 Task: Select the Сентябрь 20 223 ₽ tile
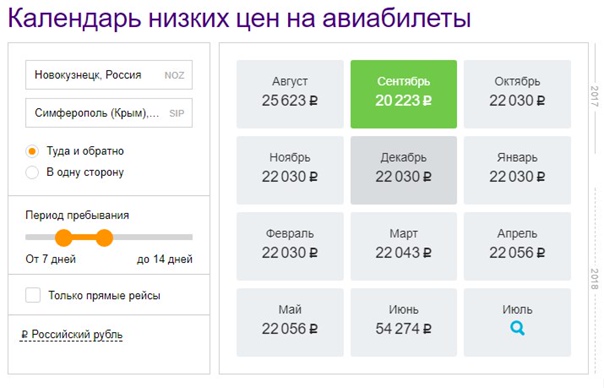click(404, 94)
